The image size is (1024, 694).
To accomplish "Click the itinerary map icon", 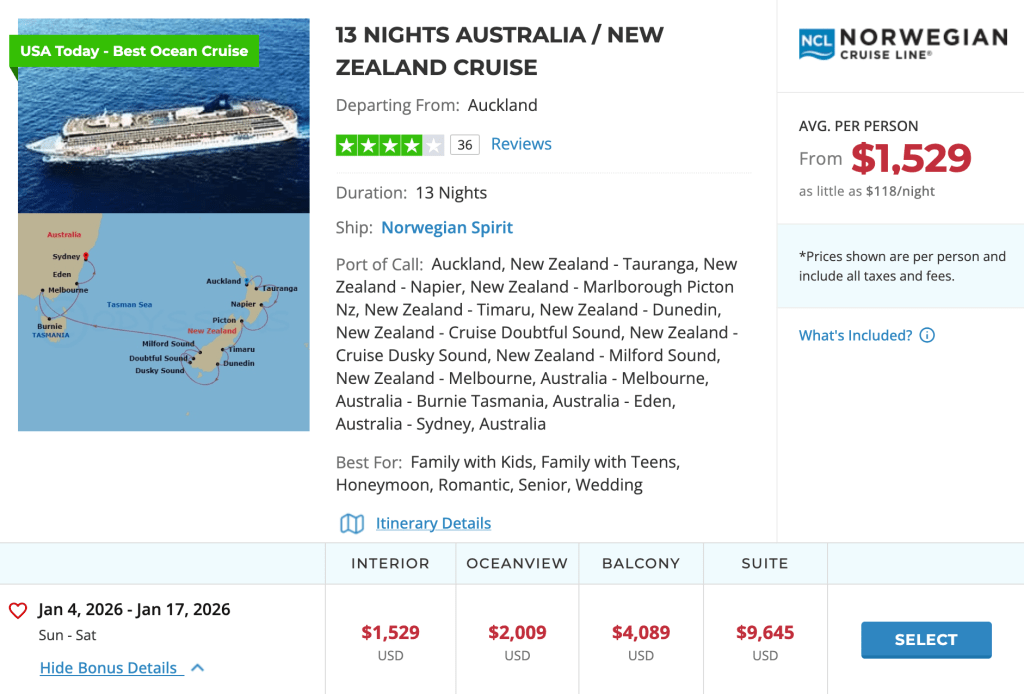I will point(352,523).
